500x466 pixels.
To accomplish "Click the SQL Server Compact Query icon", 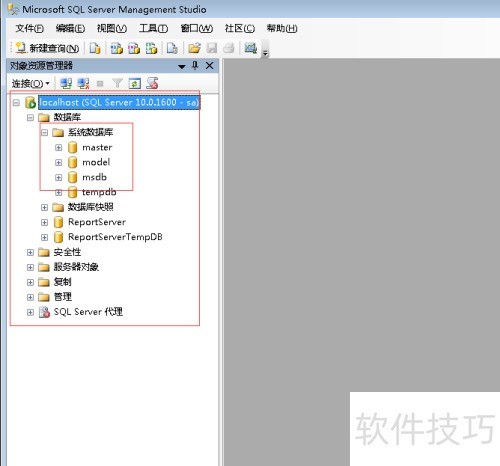I will [172, 48].
